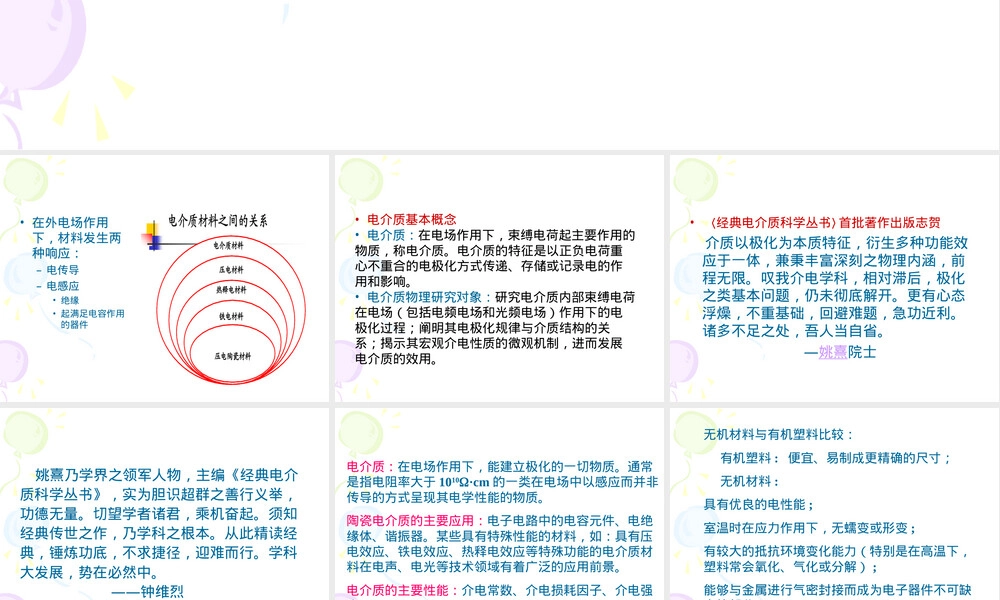Click the 压电陶瓷材料 innermost circle label
This screenshot has height=600, width=1000.
[x=233, y=356]
